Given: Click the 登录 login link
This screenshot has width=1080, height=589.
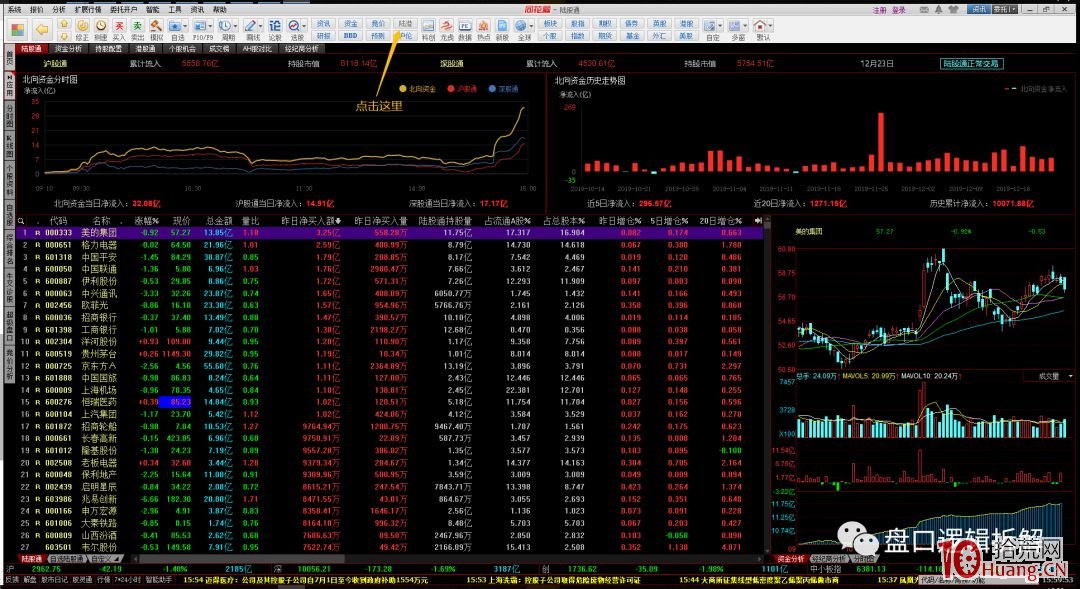Looking at the screenshot, I should [899, 10].
